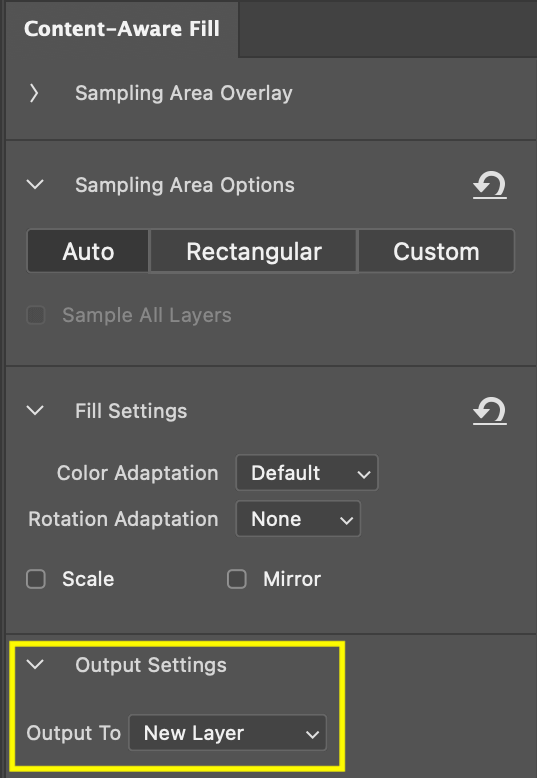Expand the Sampling Area Overlay section
Screen dimensions: 537x778
pyautogui.click(x=34, y=93)
